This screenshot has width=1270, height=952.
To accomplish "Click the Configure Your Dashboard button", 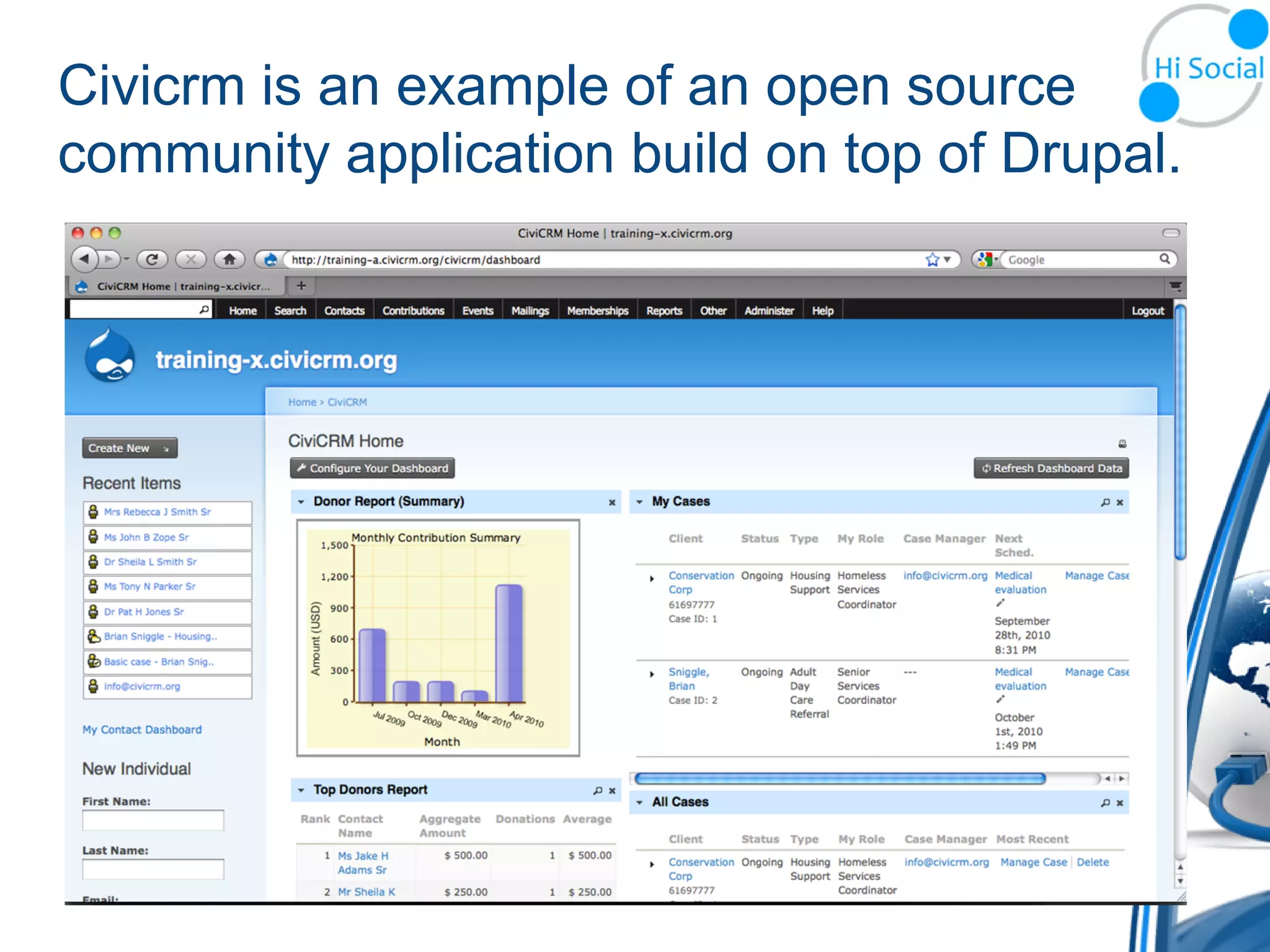I will [372, 469].
